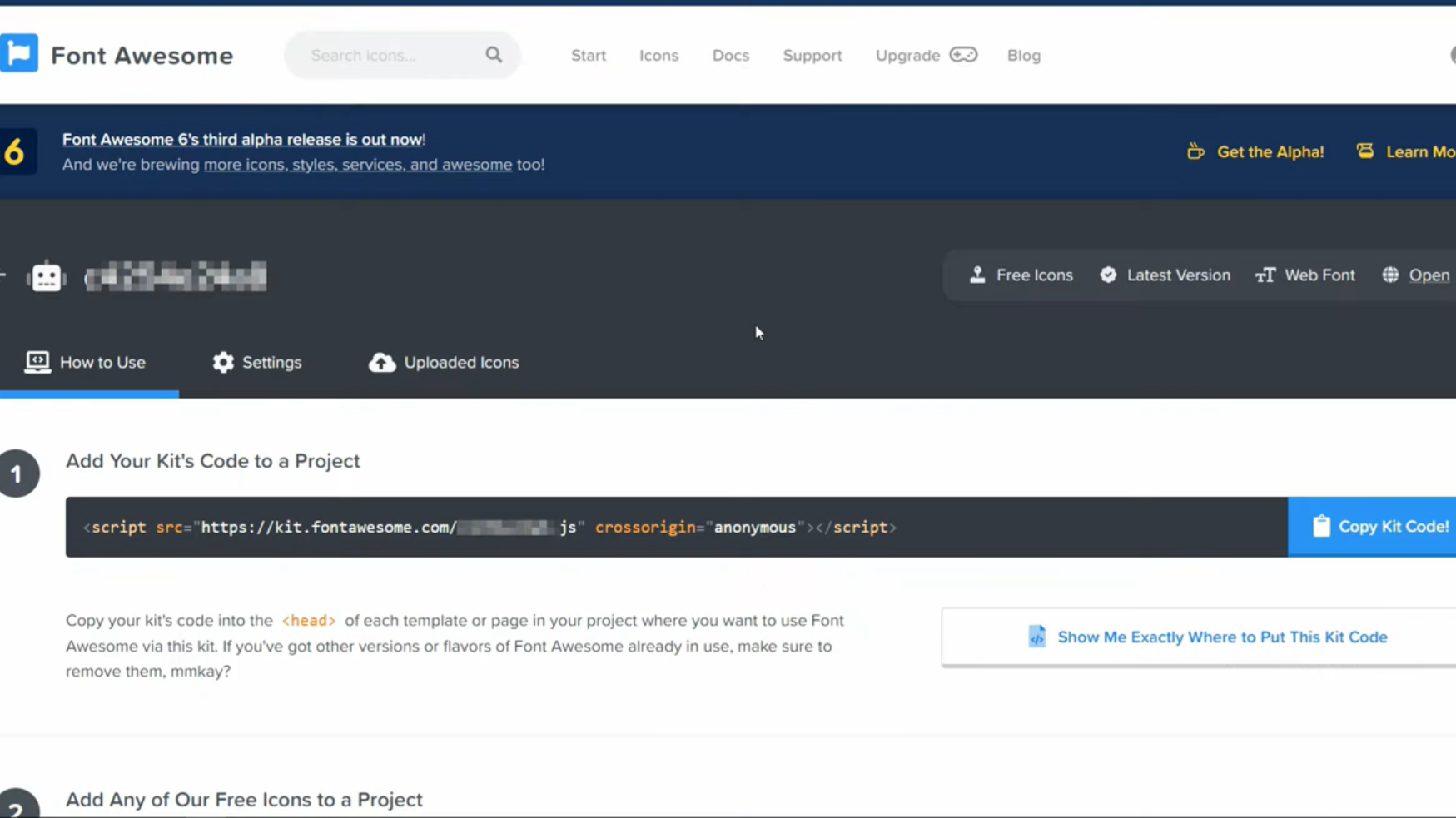Viewport: 1456px width, 818px height.
Task: Visit the Blog nav item
Action: tap(1024, 55)
